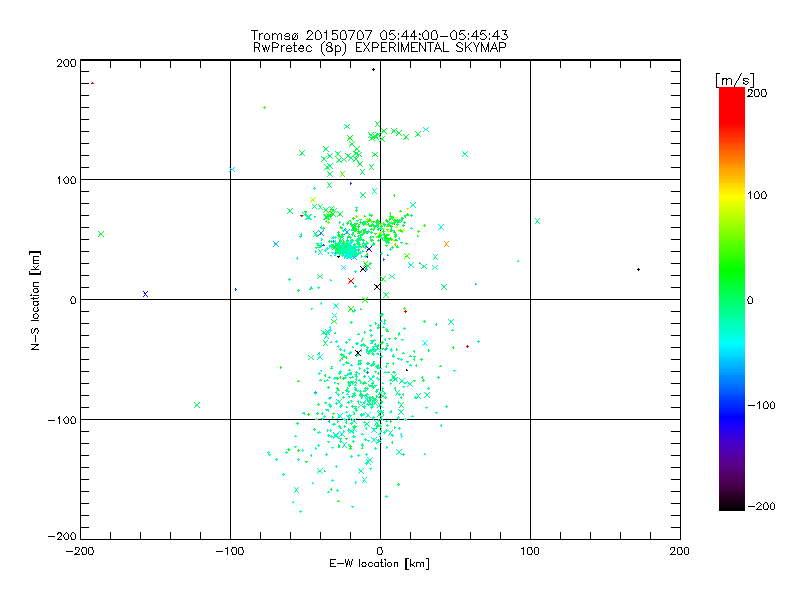Image resolution: width=800 pixels, height=600 pixels.
Task: Click the colorbar tick label '100'
Action: pyautogui.click(x=757, y=195)
